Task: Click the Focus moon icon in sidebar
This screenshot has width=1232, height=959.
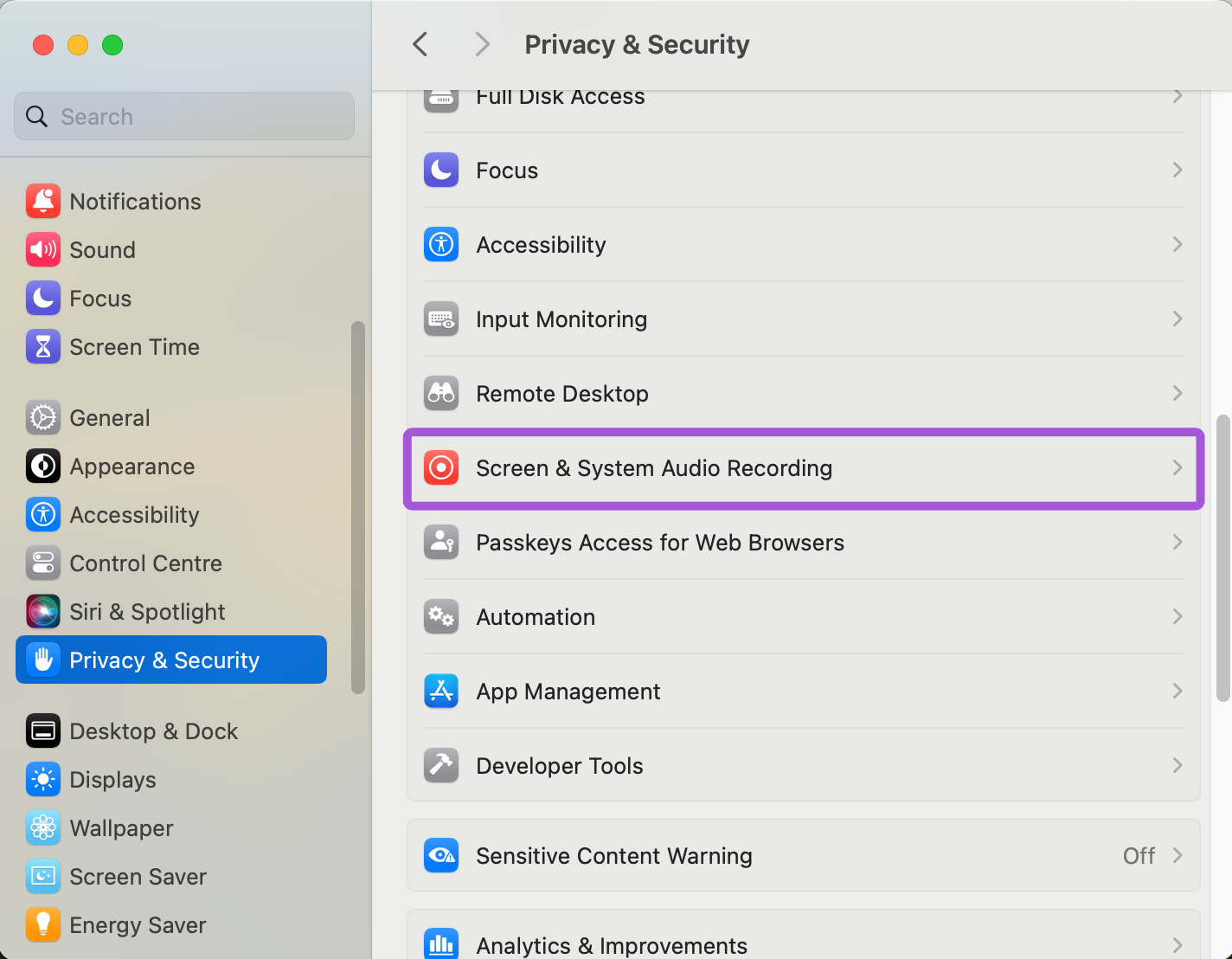Action: [x=43, y=298]
